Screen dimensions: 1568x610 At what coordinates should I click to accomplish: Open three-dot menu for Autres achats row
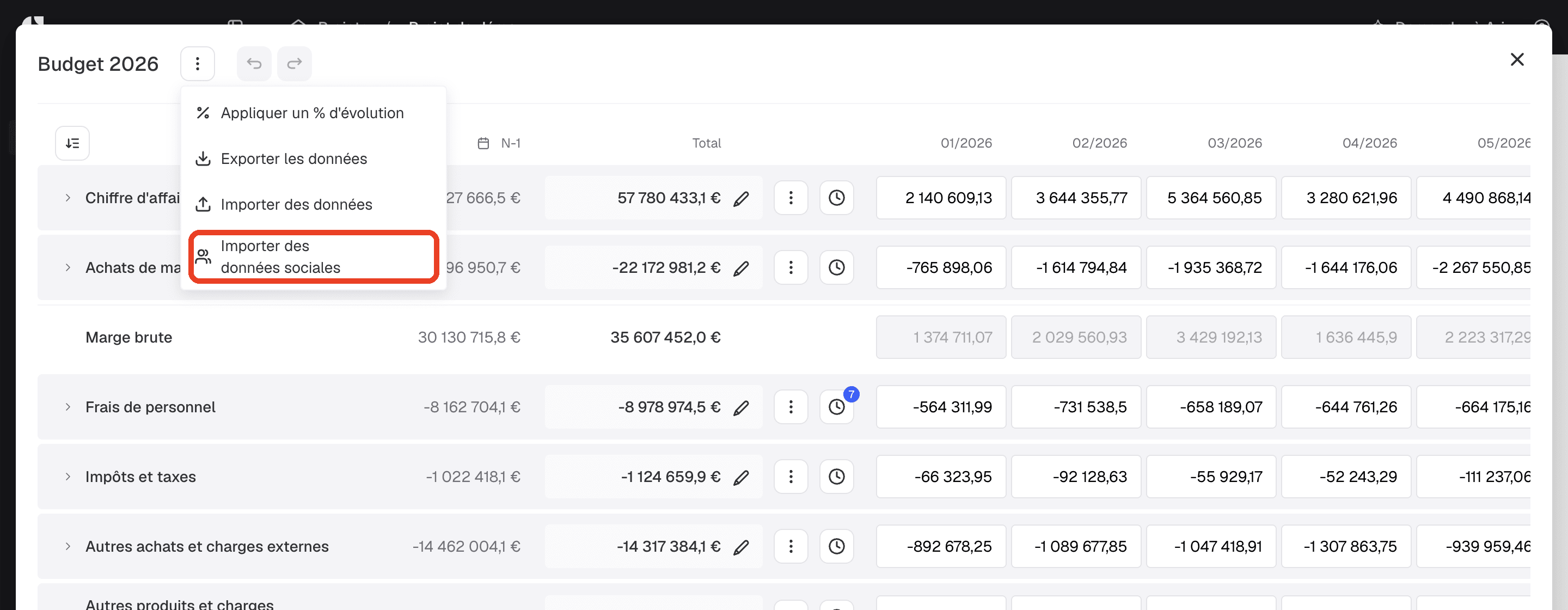791,546
